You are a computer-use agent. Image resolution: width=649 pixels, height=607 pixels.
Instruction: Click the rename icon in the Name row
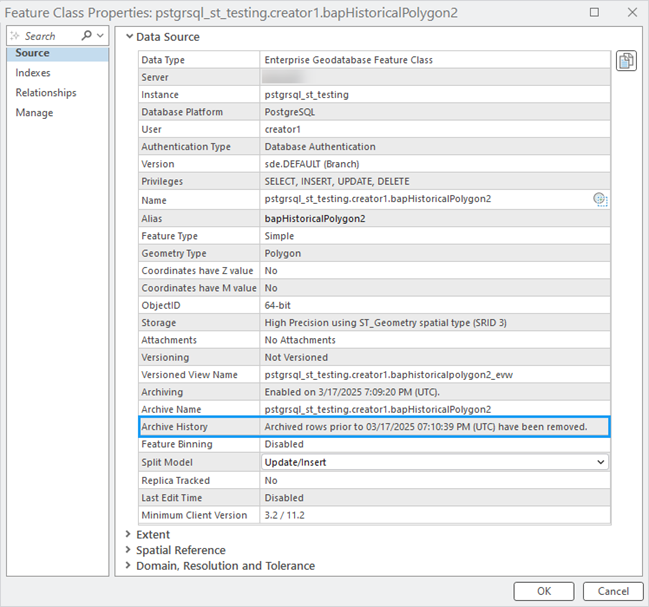[600, 199]
